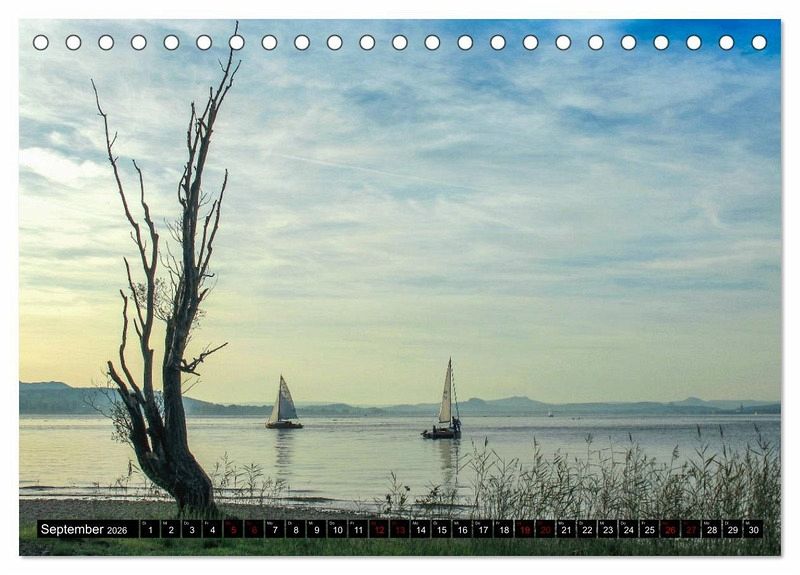The height and width of the screenshot is (575, 800).
Task: Click the red Sunday date 6
Action: point(253,530)
